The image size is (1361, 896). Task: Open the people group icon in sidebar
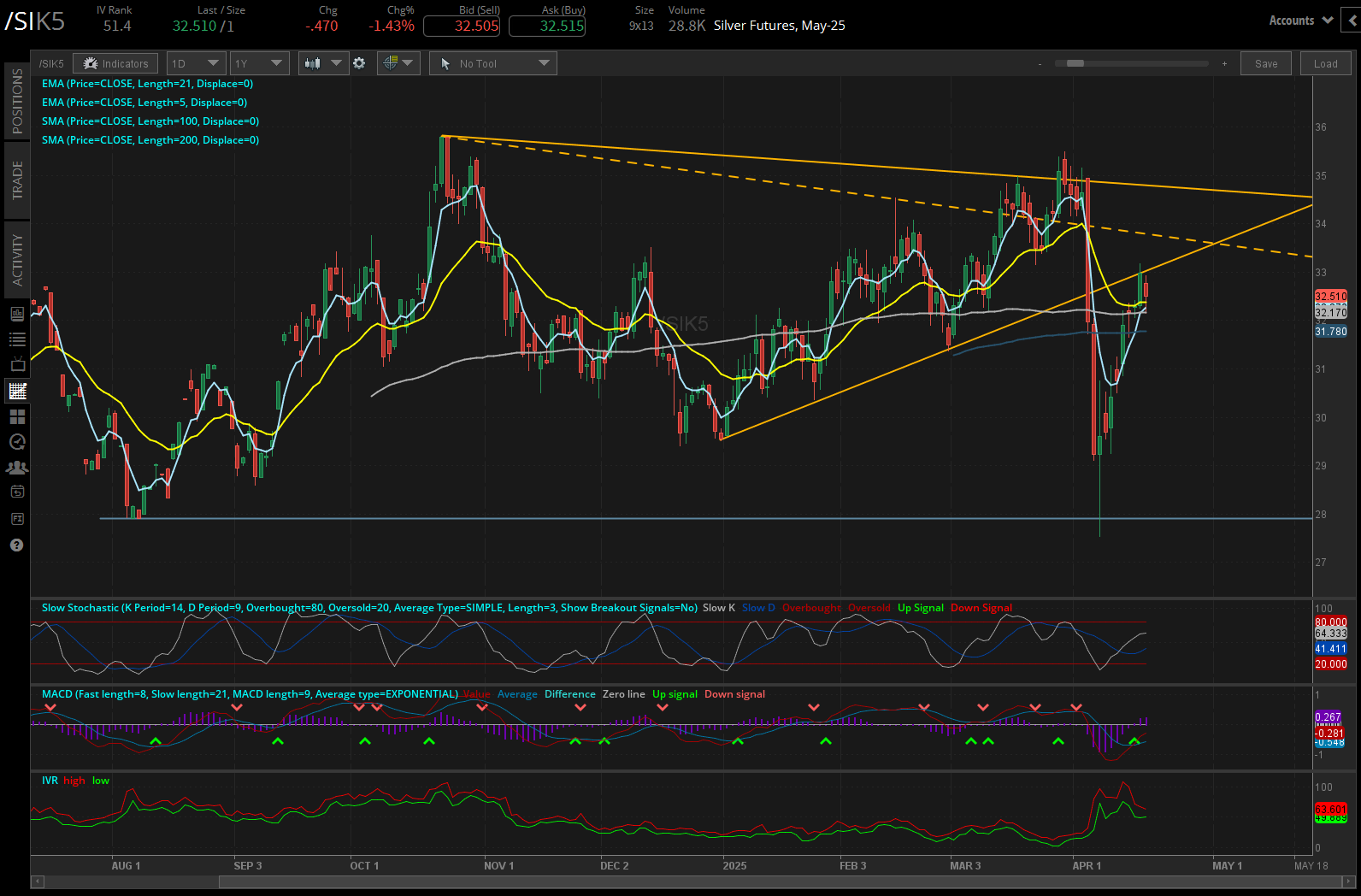(x=17, y=468)
